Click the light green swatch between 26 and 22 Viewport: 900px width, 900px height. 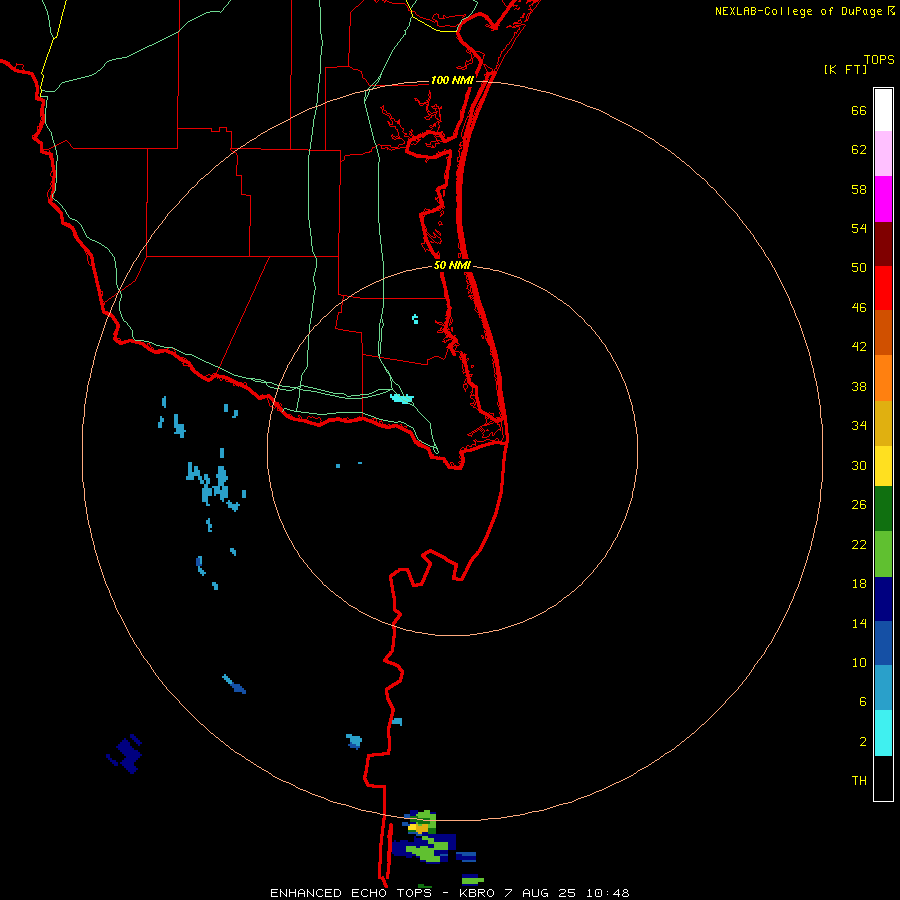(883, 554)
